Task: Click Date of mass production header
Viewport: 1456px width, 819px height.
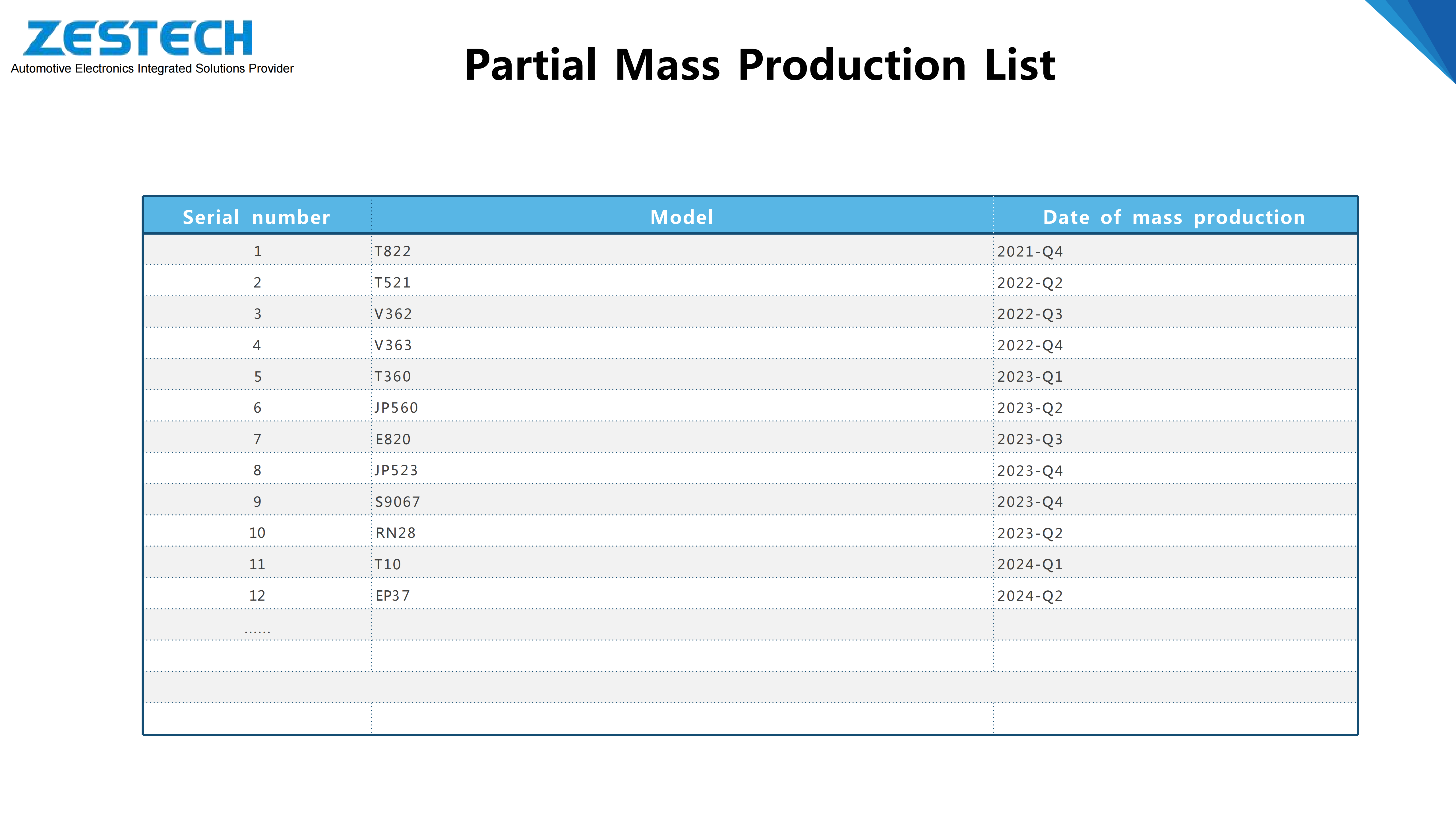Action: [1174, 217]
